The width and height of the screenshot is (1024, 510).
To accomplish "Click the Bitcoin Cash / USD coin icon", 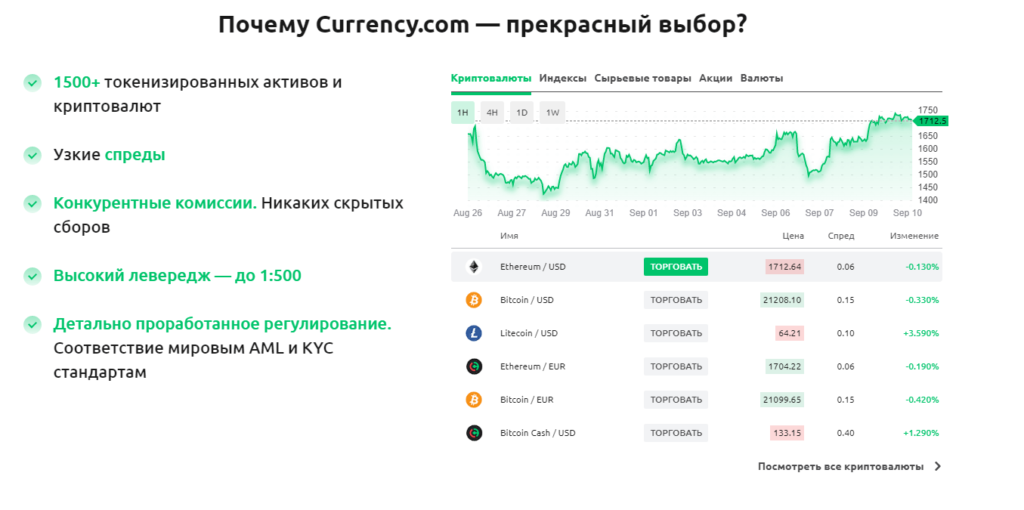I will point(473,433).
